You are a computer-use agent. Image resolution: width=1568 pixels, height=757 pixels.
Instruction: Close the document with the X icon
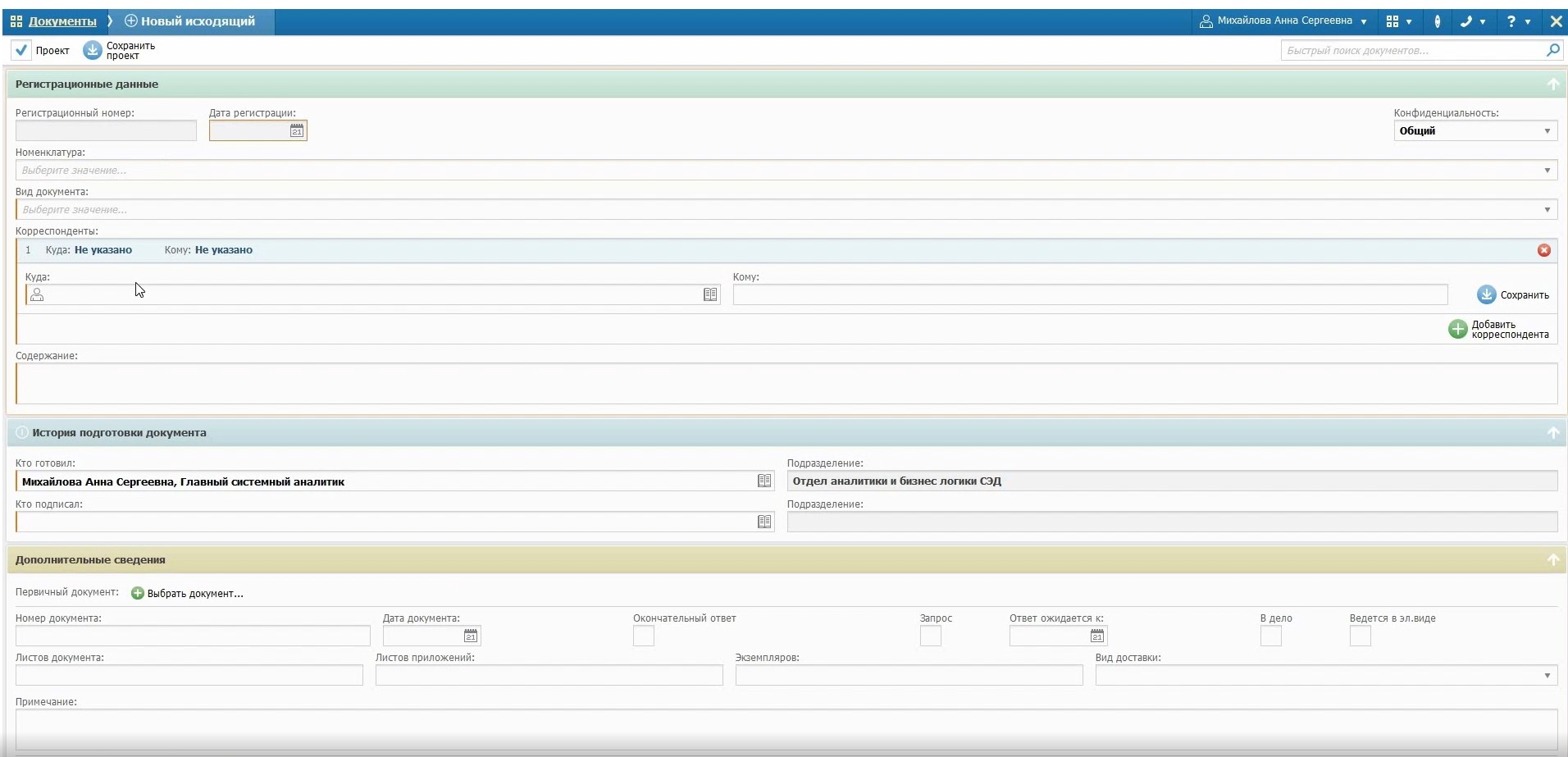pyautogui.click(x=1555, y=21)
